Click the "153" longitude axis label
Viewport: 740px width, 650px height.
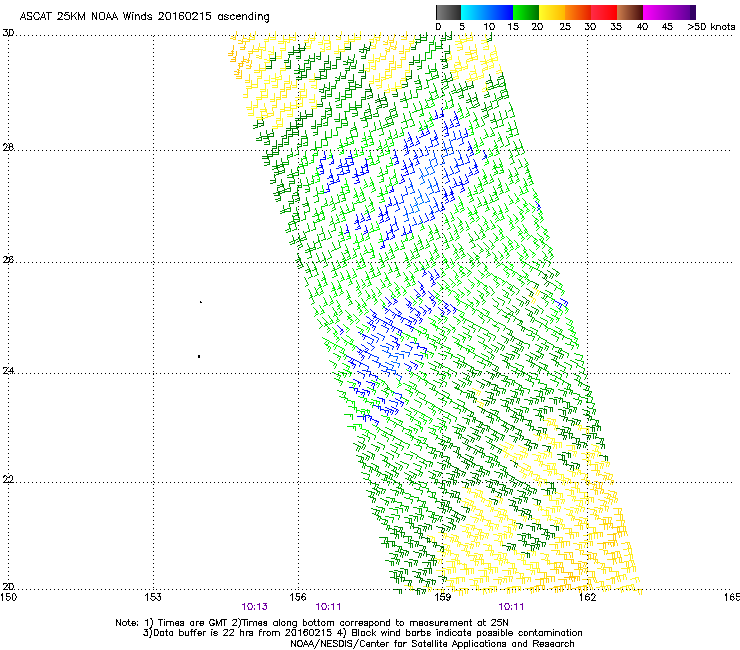153,597
